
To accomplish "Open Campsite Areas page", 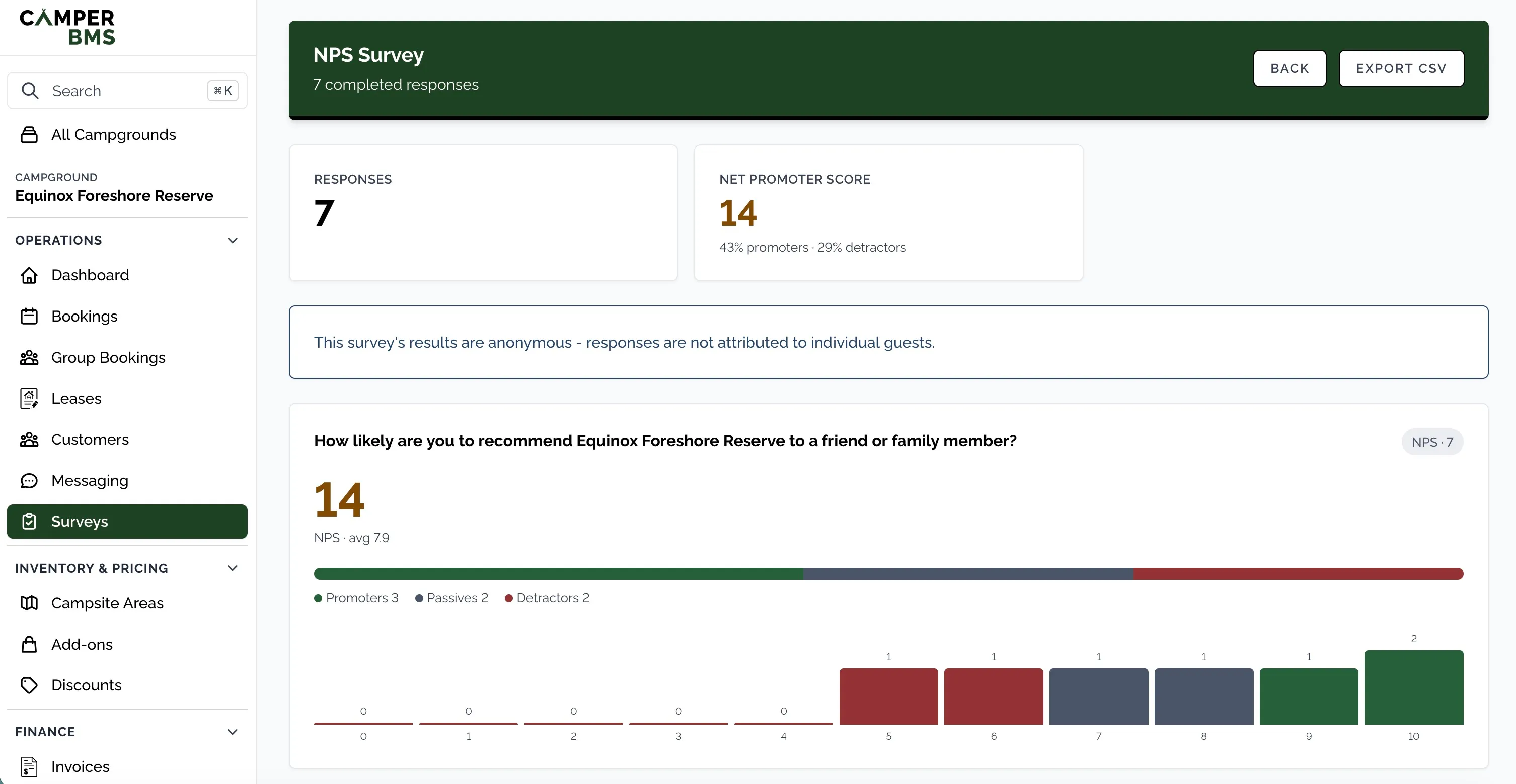I will [127, 603].
